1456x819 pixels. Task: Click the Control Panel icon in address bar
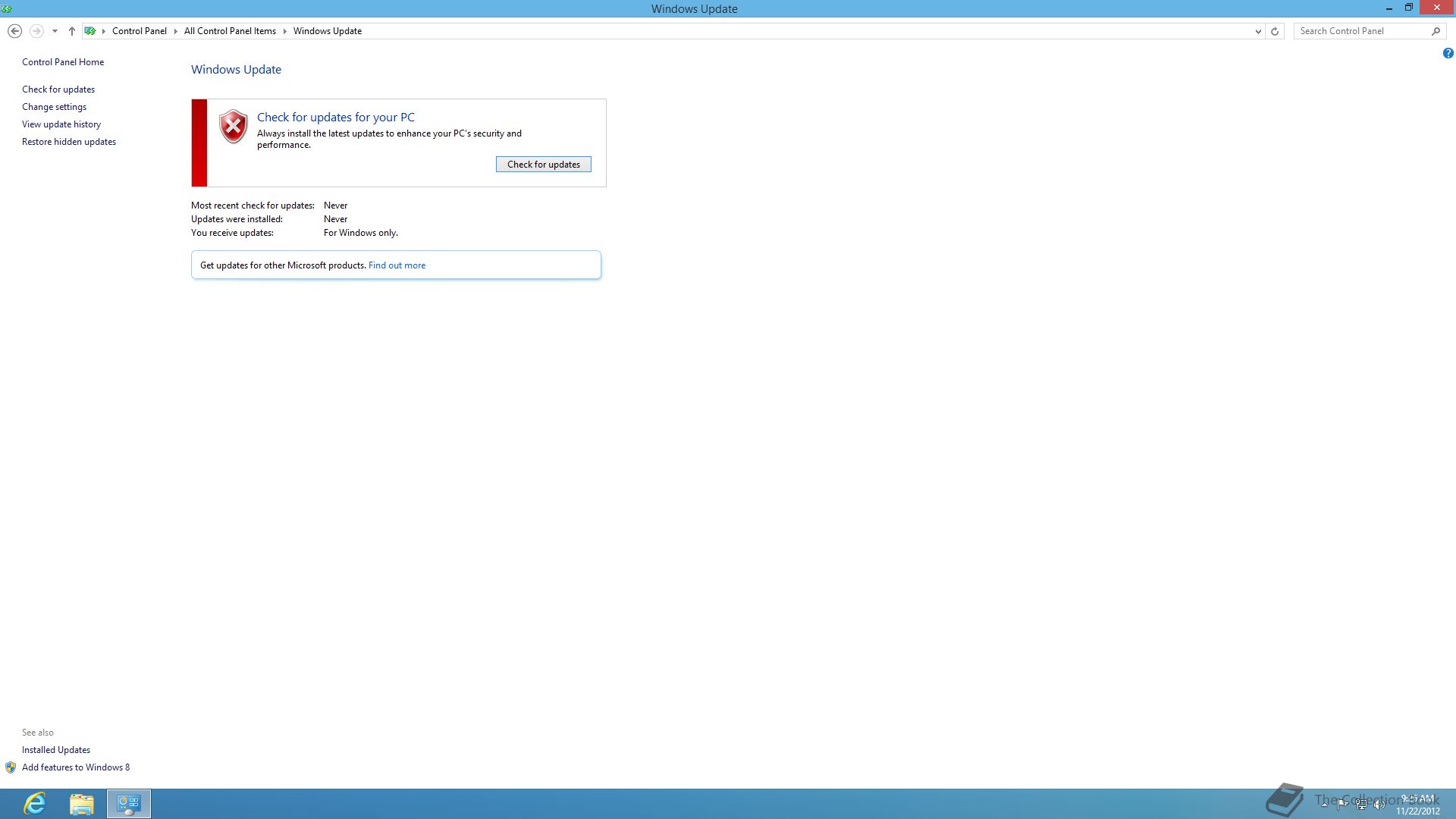pos(90,31)
